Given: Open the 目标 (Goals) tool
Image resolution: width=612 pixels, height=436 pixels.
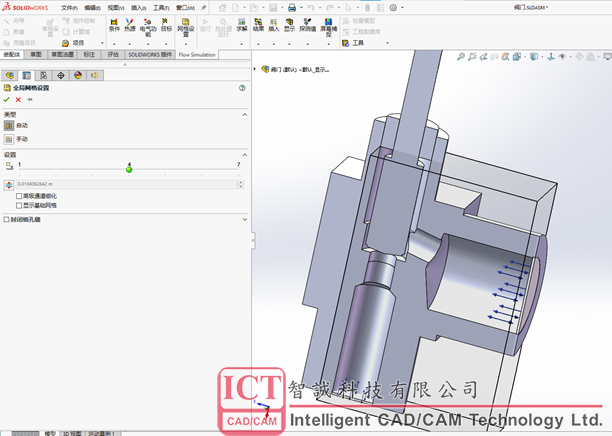Looking at the screenshot, I should click(166, 25).
